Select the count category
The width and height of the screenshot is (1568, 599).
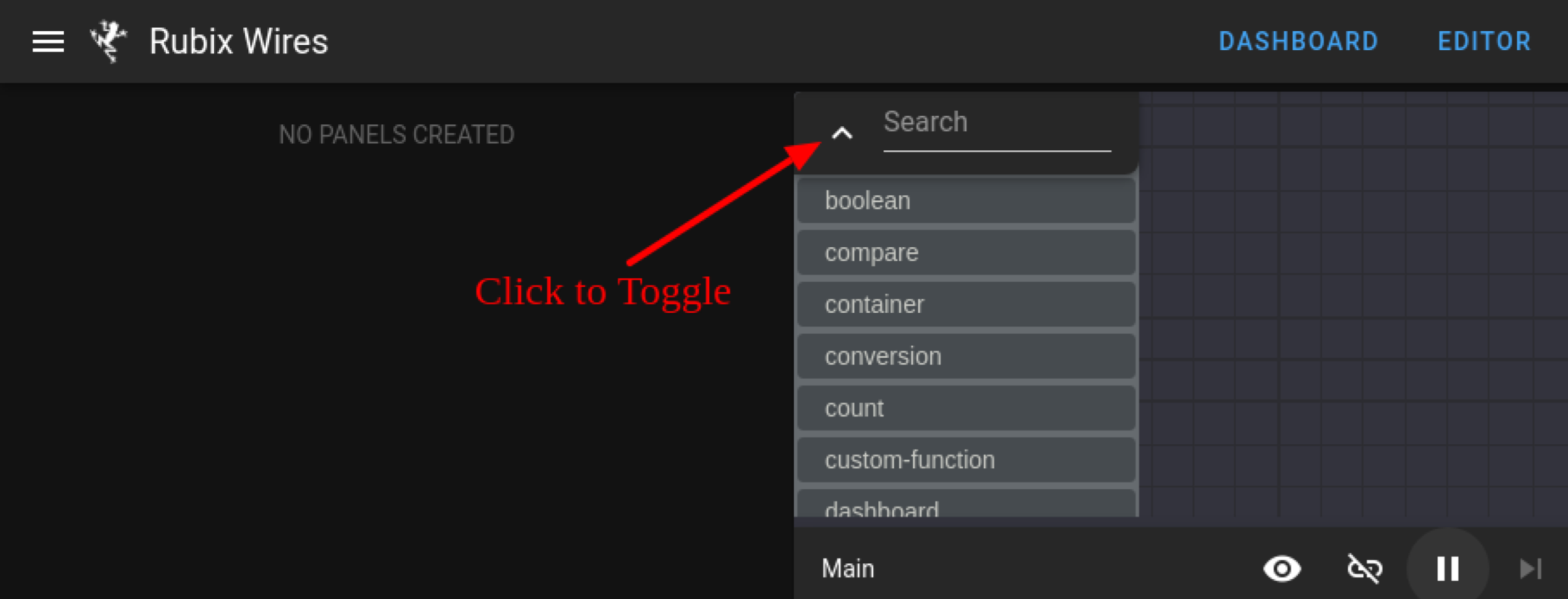(966, 408)
